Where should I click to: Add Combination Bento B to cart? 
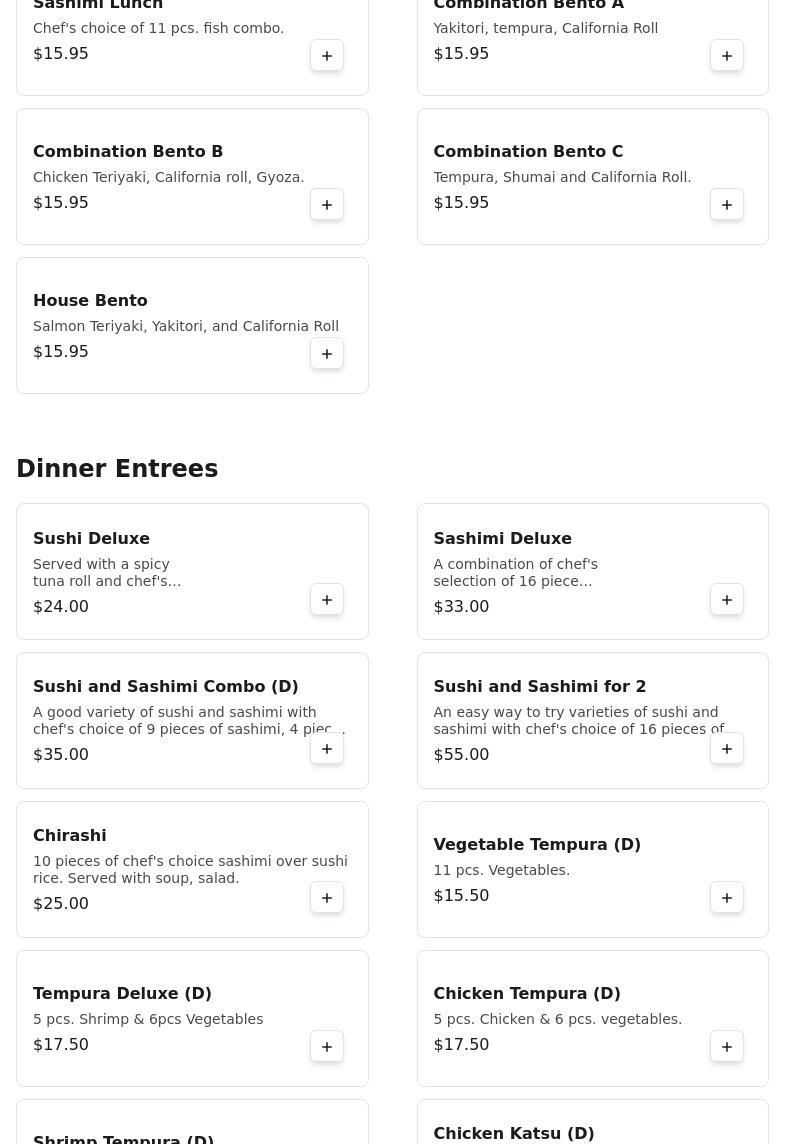click(x=327, y=204)
